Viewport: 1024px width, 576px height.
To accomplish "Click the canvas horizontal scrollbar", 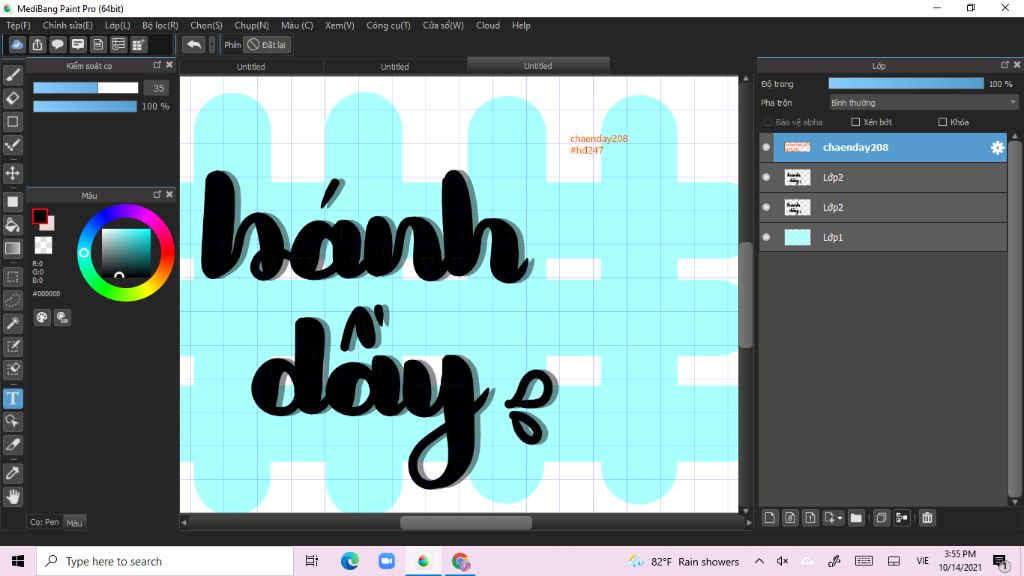I will coord(466,522).
